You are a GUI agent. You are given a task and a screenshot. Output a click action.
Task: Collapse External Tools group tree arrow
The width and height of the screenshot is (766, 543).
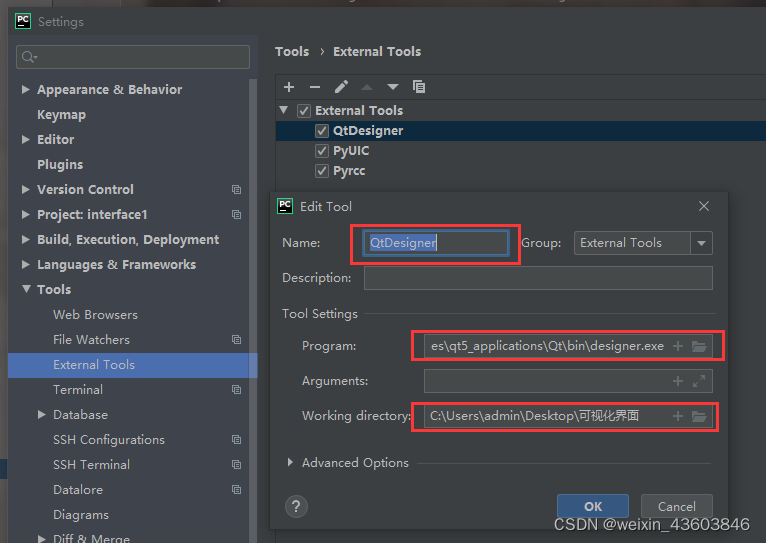(283, 110)
